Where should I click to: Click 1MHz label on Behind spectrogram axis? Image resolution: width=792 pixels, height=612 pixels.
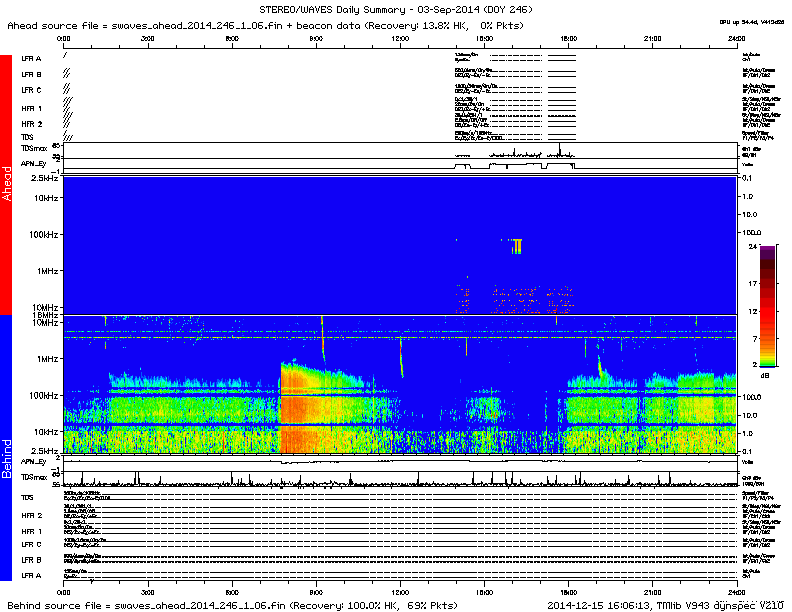tap(47, 359)
